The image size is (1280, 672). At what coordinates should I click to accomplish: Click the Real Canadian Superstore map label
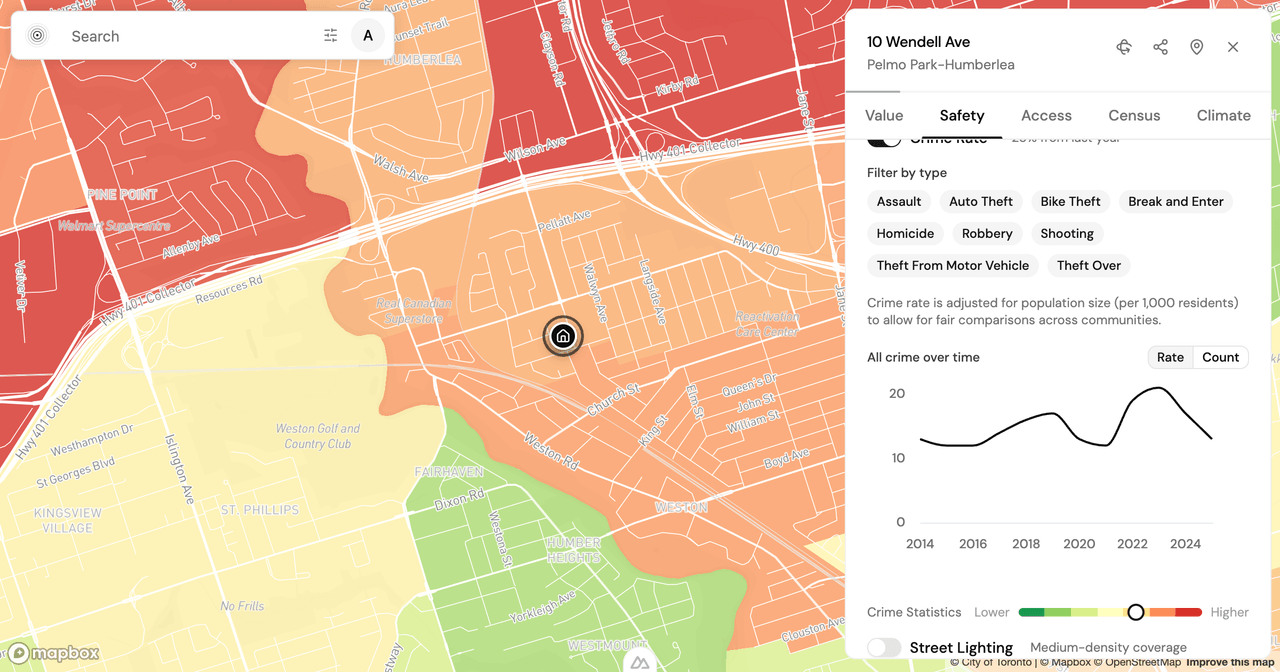pos(414,311)
